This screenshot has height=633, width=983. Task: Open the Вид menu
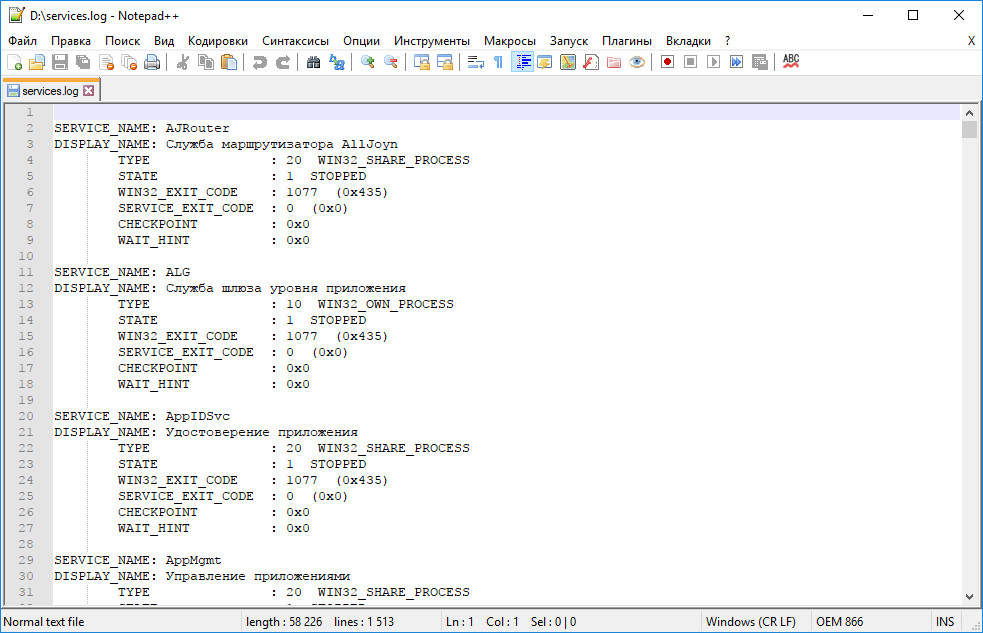point(164,41)
